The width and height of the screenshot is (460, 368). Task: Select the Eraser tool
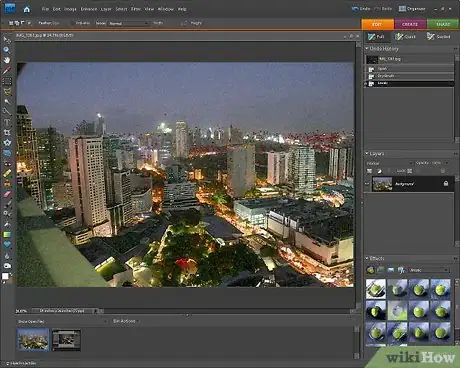(7, 194)
